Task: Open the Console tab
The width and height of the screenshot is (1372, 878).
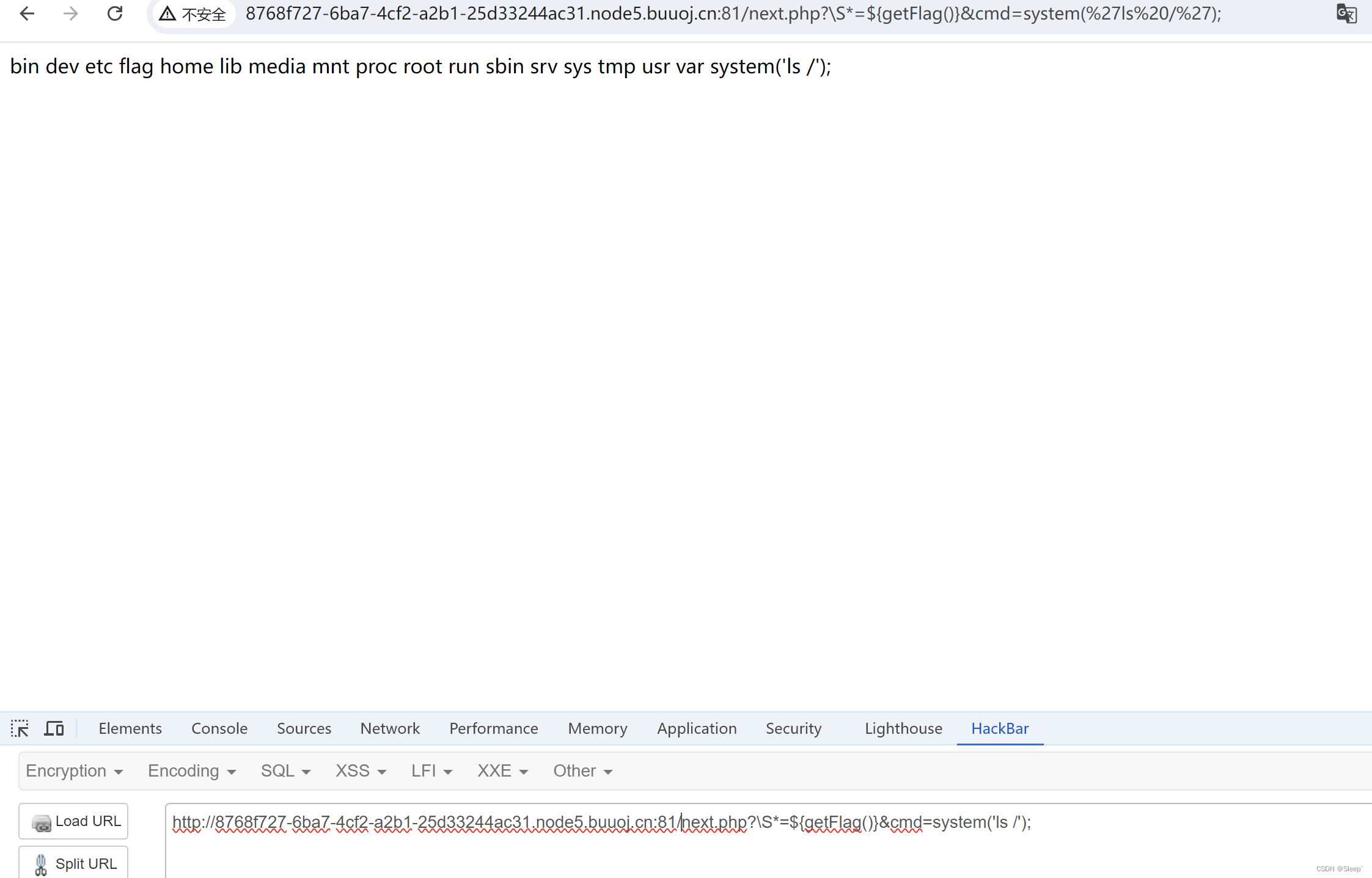Action: point(219,728)
